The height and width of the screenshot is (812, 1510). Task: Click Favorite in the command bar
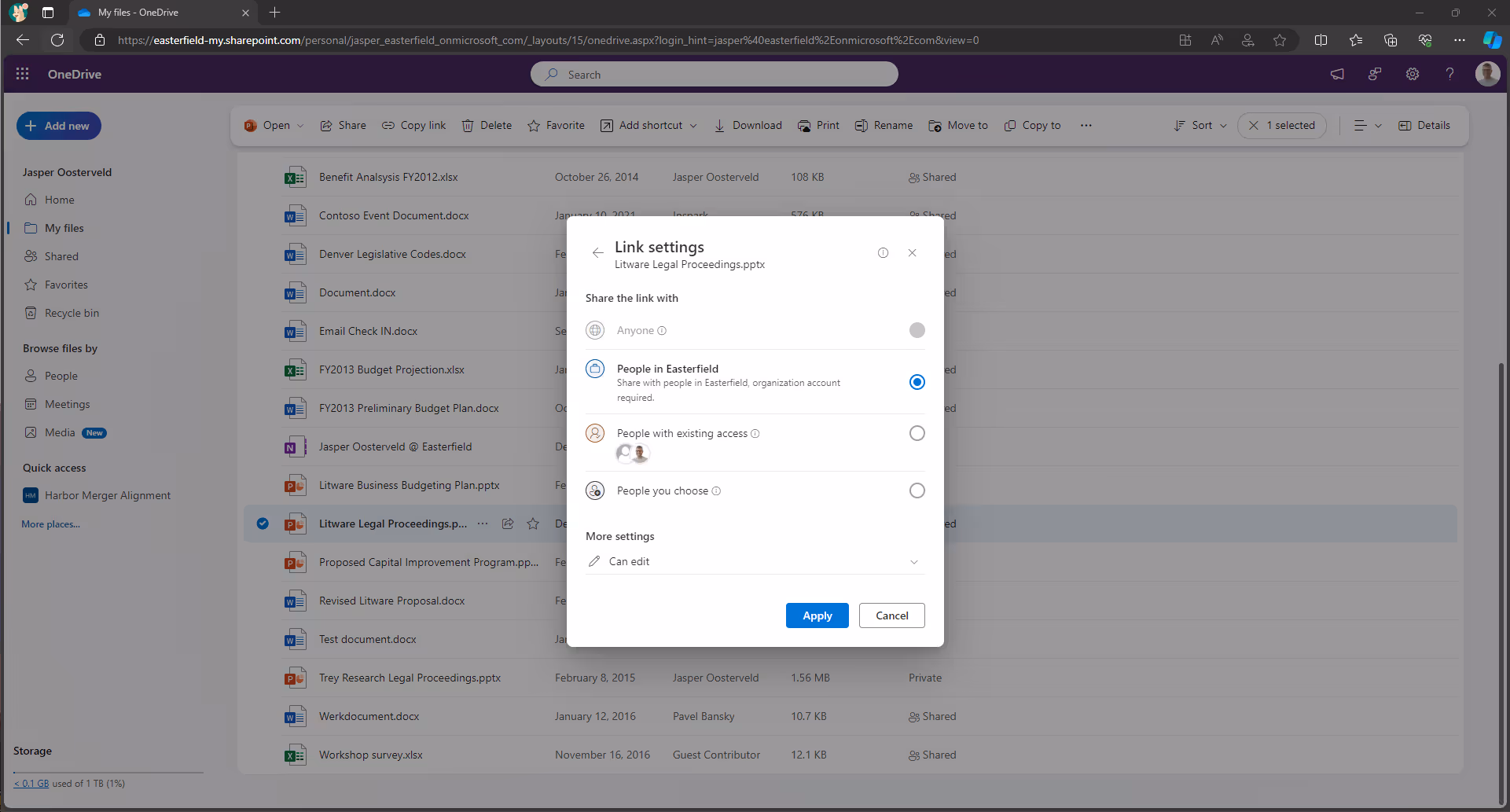(556, 125)
